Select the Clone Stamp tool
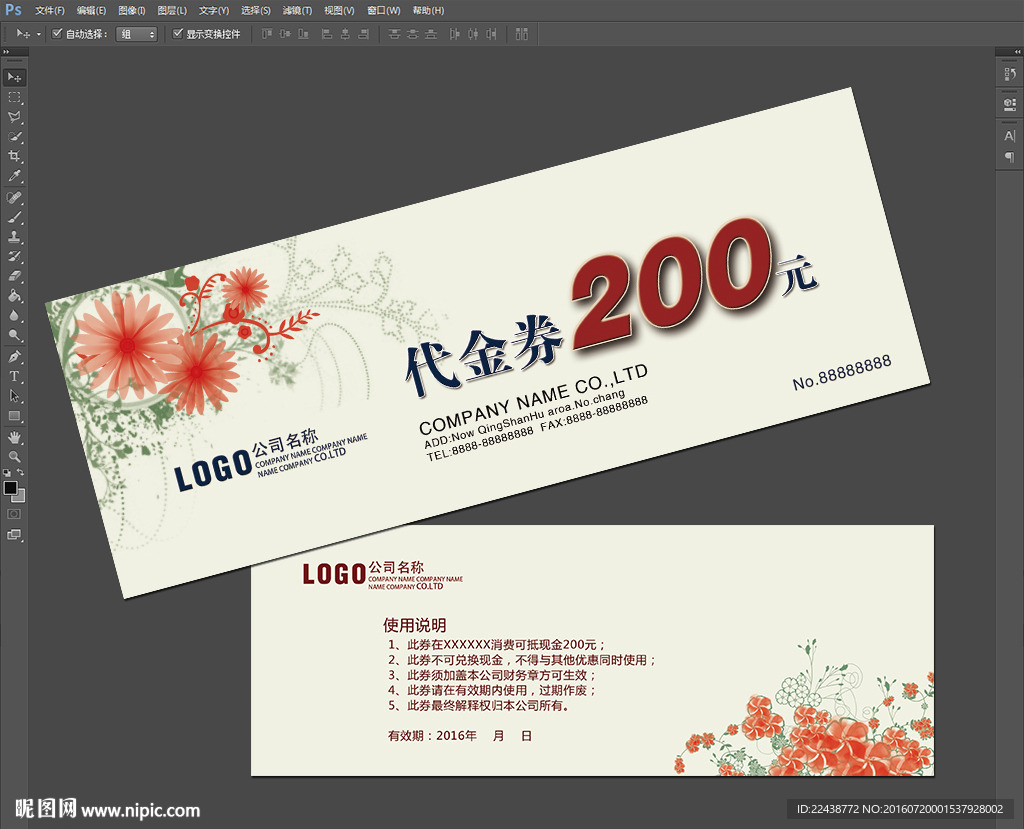1024x829 pixels. coord(14,236)
